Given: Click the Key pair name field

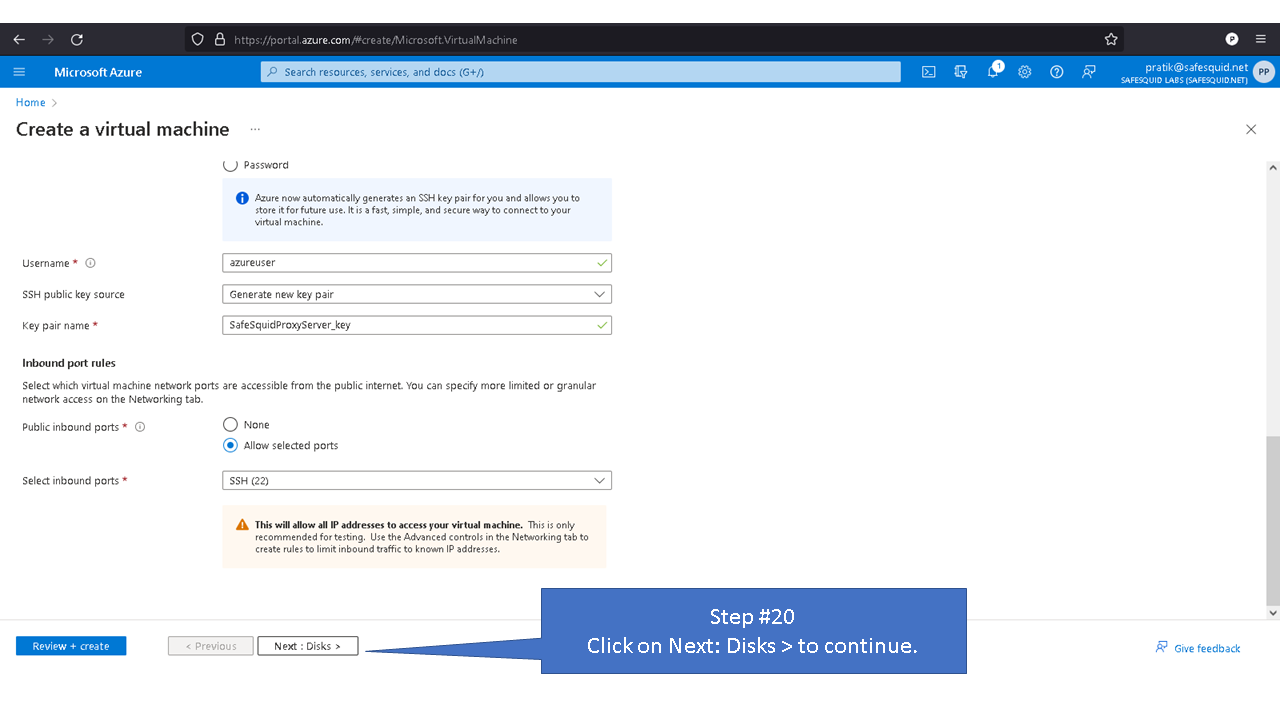Looking at the screenshot, I should (417, 325).
